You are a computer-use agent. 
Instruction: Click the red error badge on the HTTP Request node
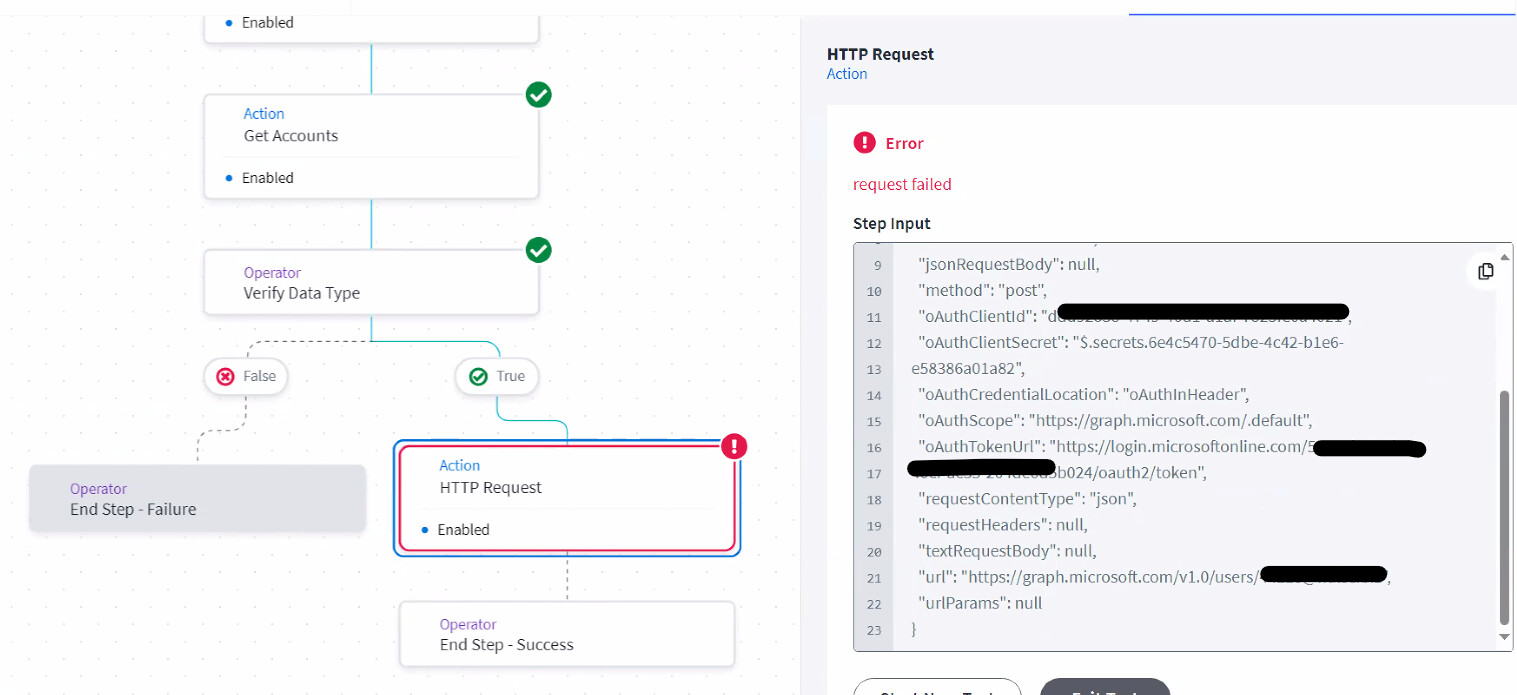click(x=735, y=447)
